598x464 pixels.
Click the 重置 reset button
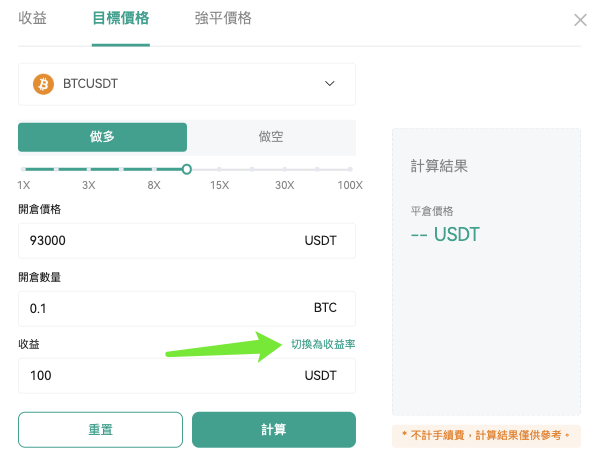[x=100, y=430]
